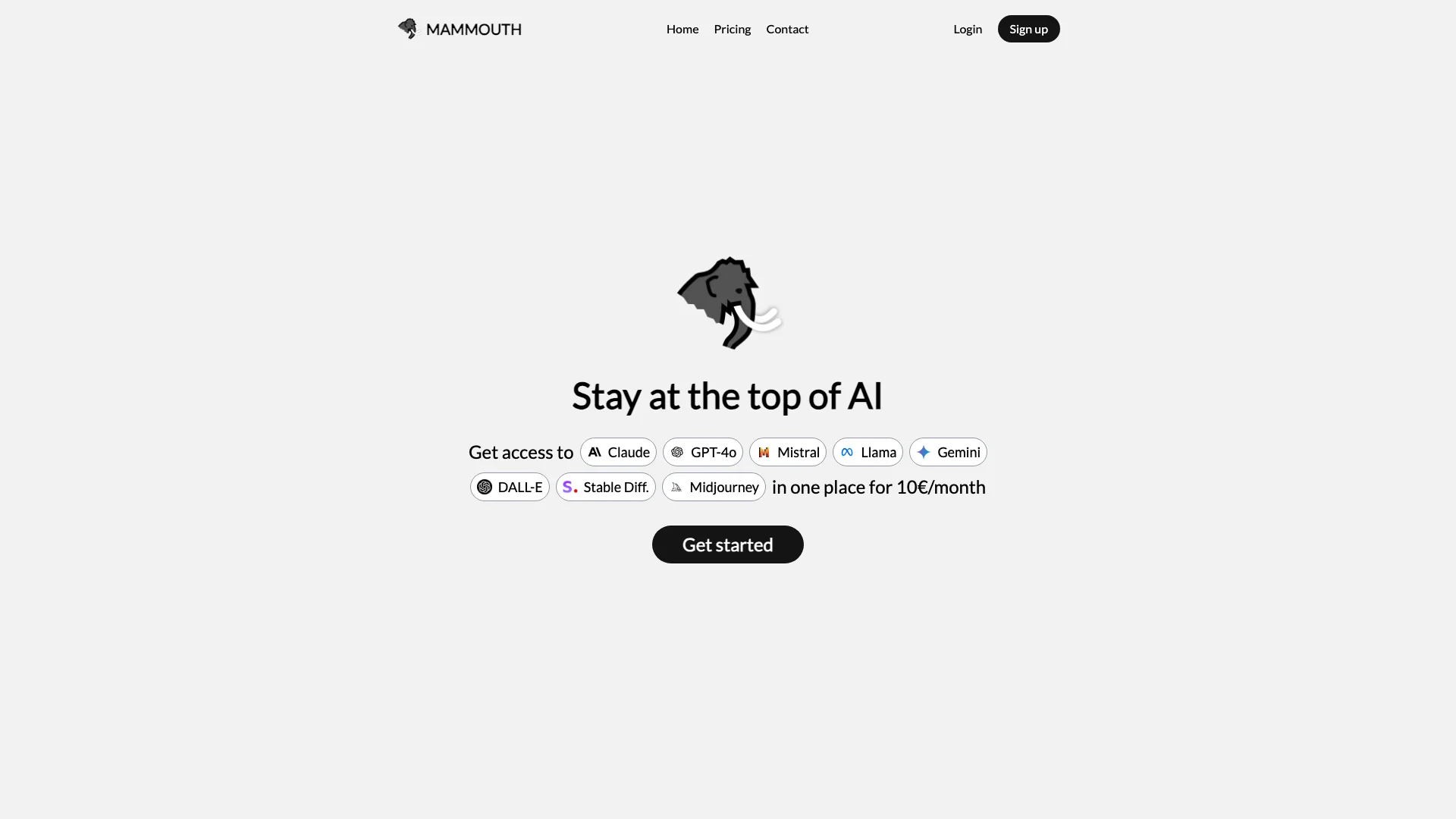Click the Get started button

[x=728, y=544]
